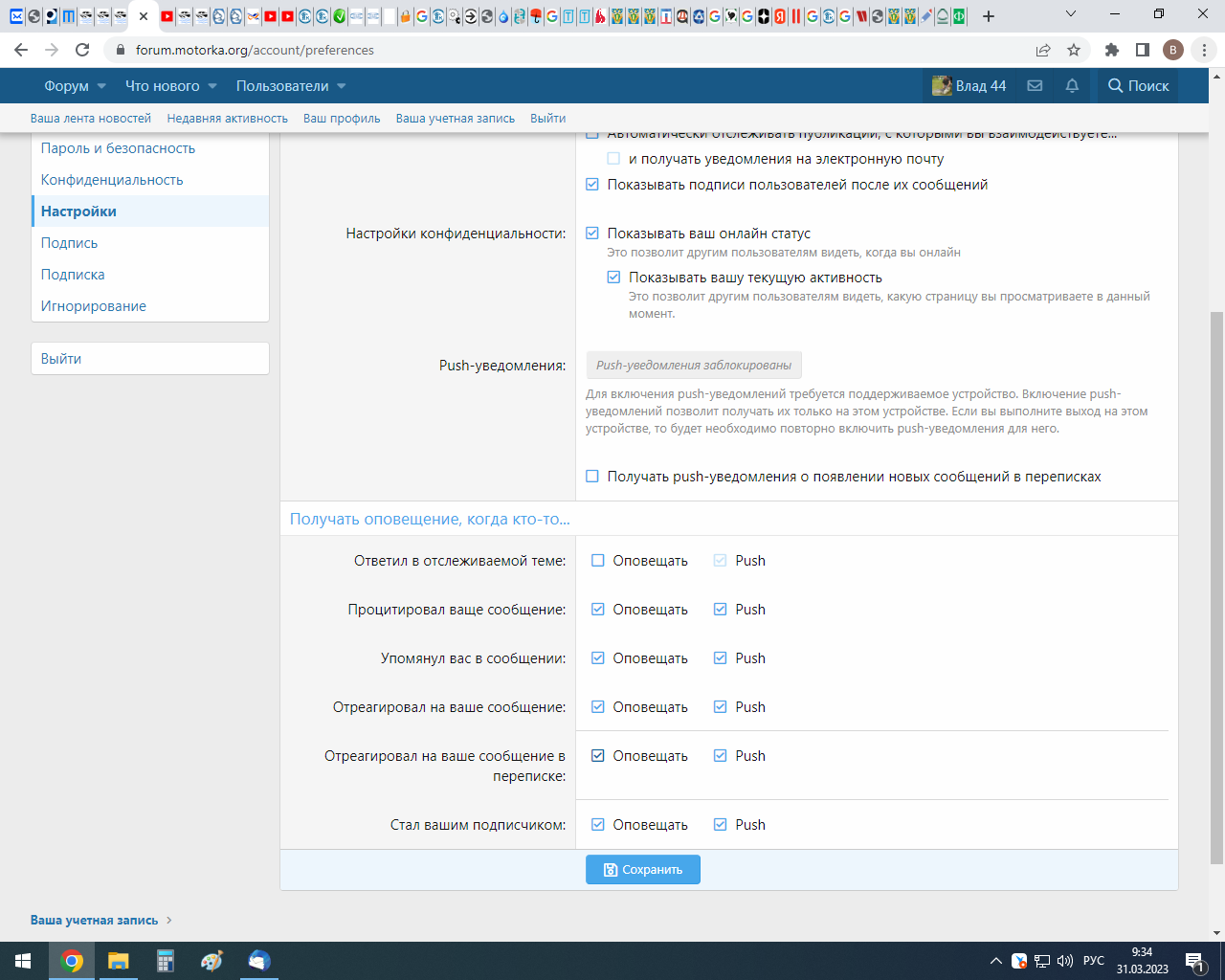Open the Calculator from the taskbar
Viewport: 1225px width, 980px height.
[x=166, y=961]
